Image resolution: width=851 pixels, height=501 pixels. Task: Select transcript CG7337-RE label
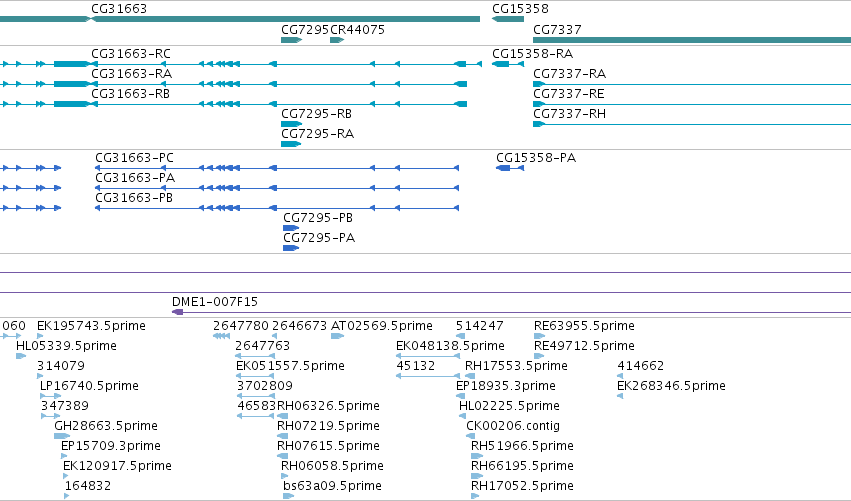568,94
